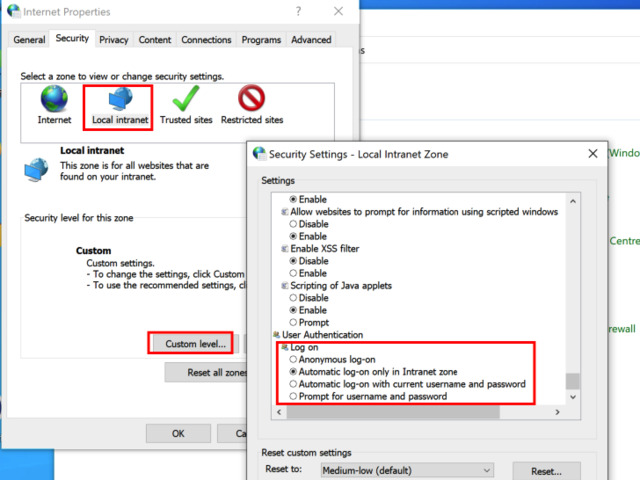Open the Advanced tab
The width and height of the screenshot is (640, 480).
pyautogui.click(x=311, y=40)
